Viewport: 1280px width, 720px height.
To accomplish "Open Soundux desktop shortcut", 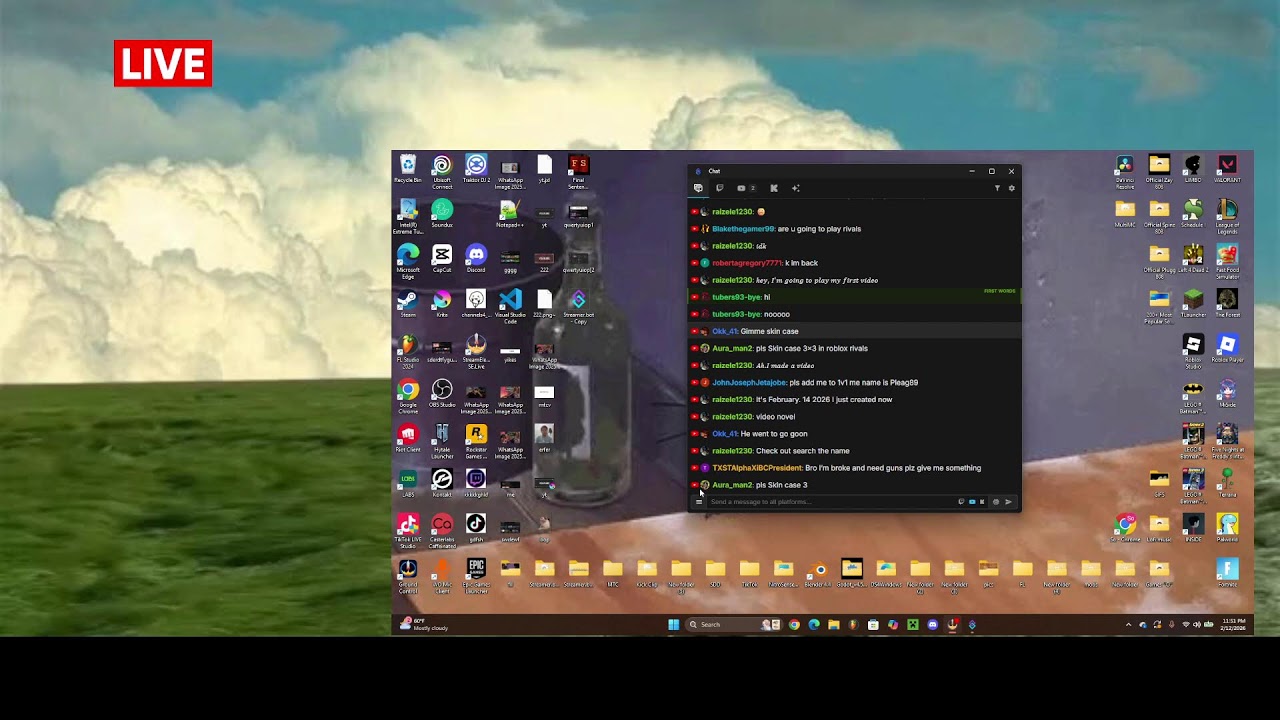I will pos(442,212).
